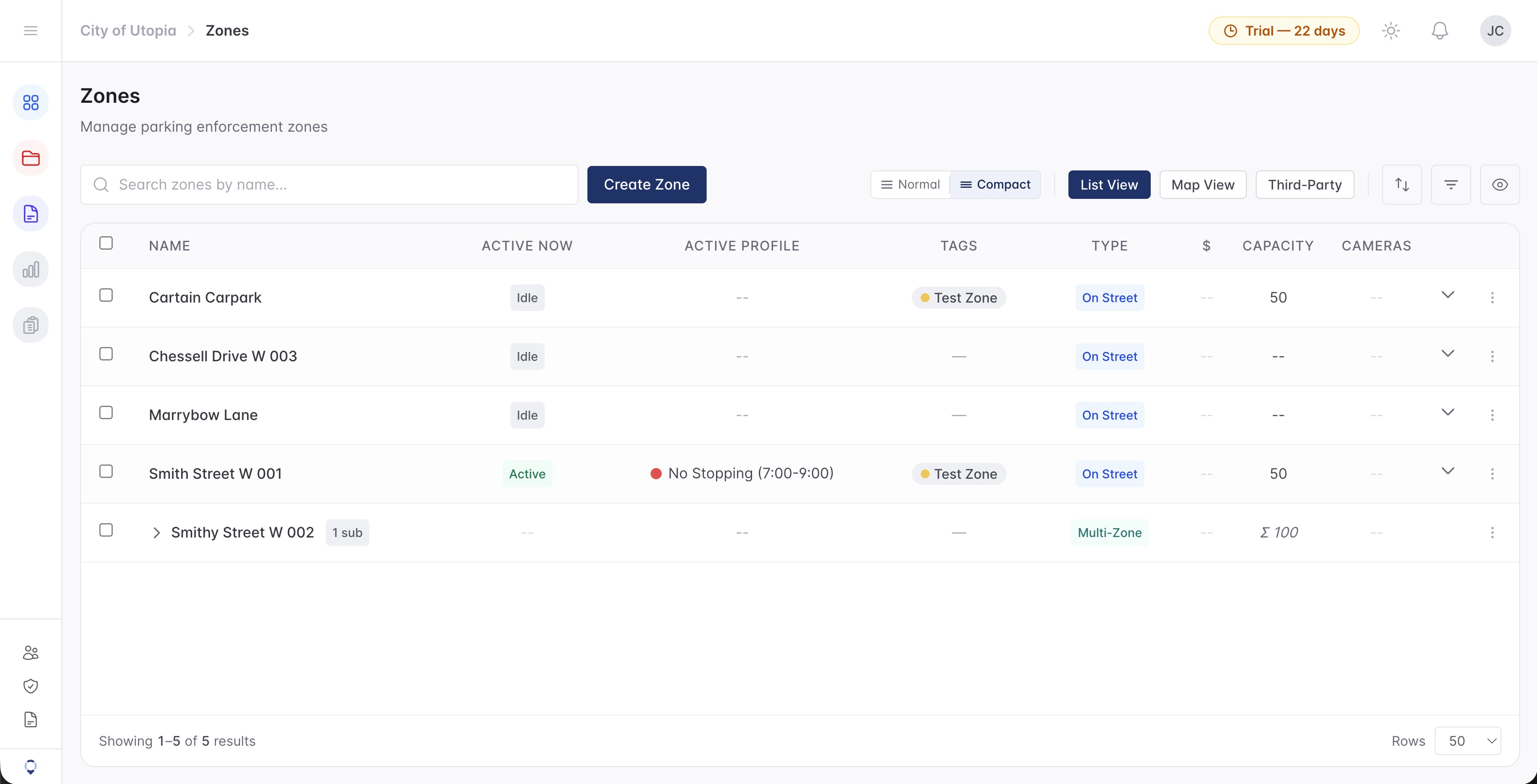Viewport: 1537px width, 784px height.
Task: Expand the Chessell Drive W 003 row chevron
Action: click(1448, 353)
